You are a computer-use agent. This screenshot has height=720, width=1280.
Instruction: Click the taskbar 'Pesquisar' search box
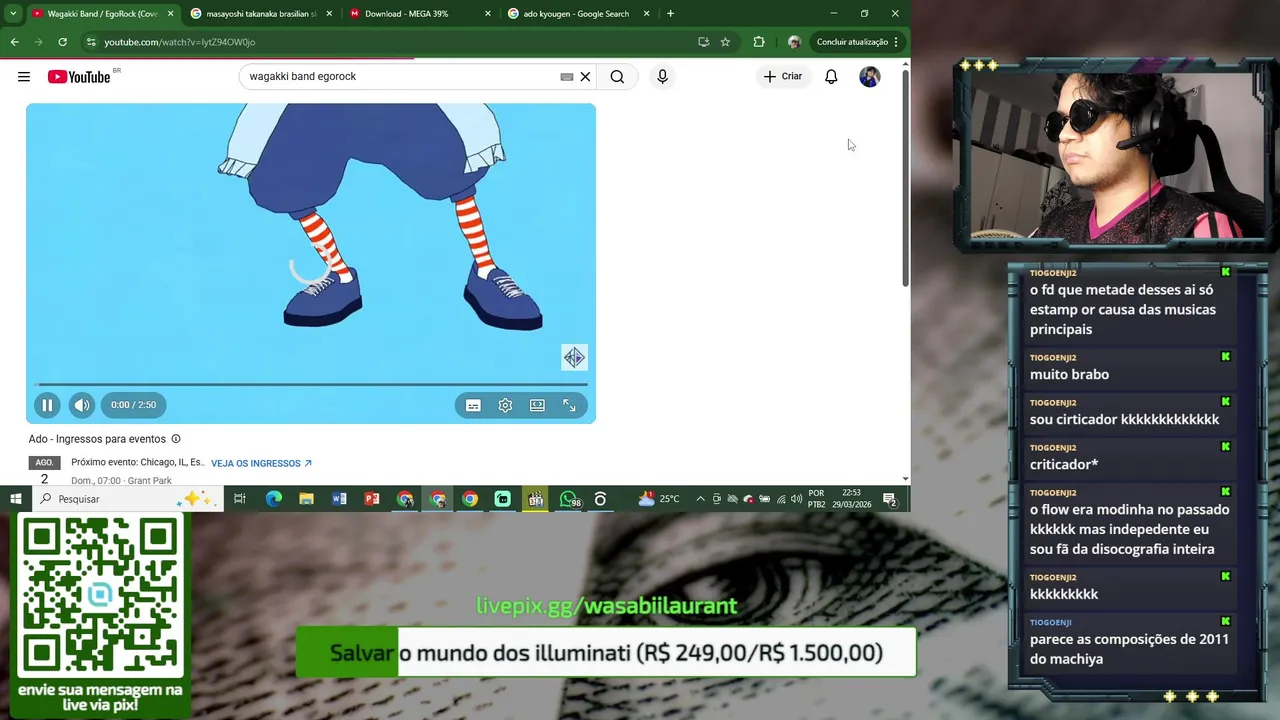click(x=127, y=499)
